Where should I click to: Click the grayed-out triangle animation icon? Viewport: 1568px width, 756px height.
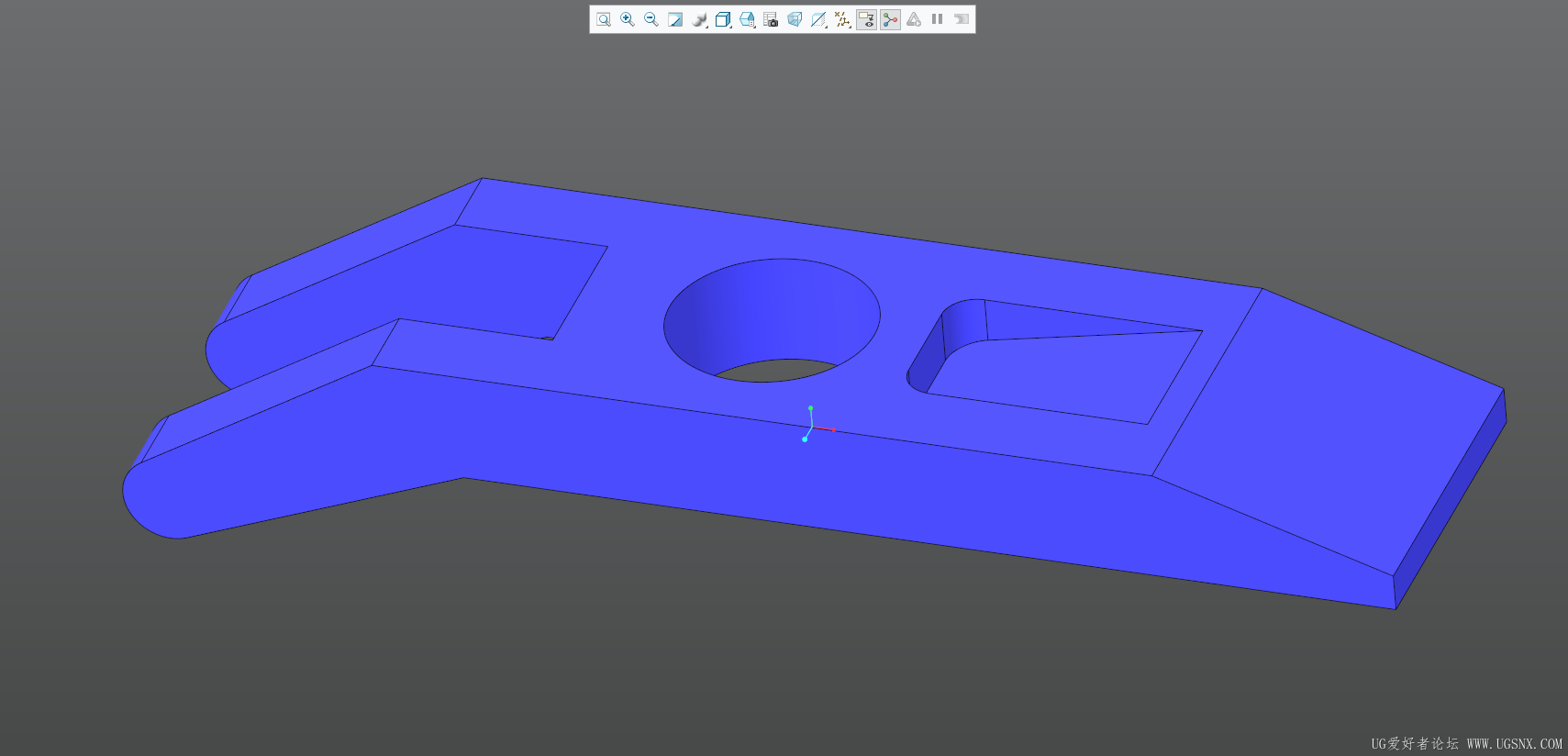click(914, 19)
